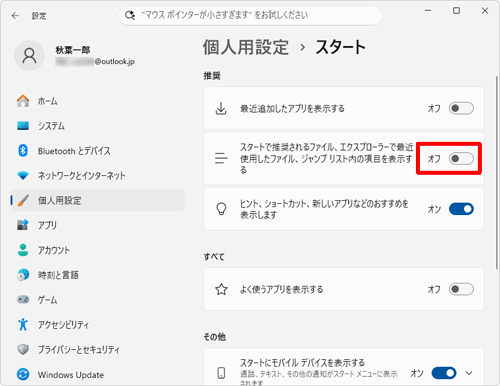This screenshot has width=500, height=386.
Task: Click 個人用設定 breadcrumb link
Action: click(x=246, y=47)
